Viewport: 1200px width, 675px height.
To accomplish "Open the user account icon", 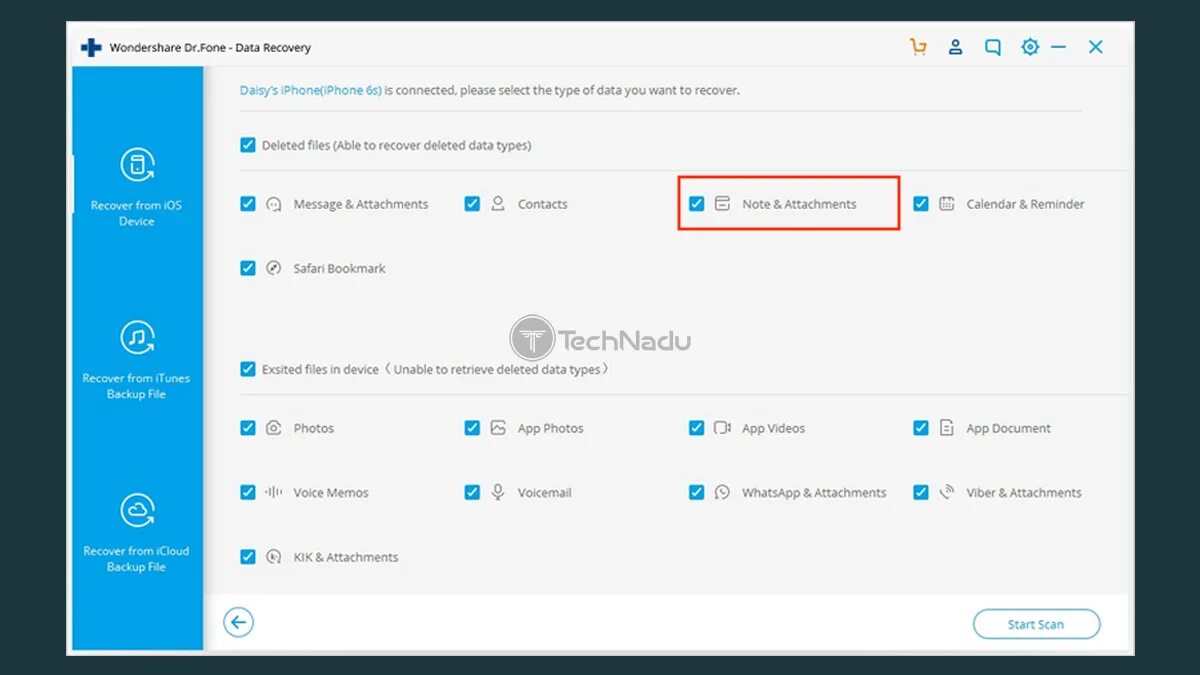I will (x=955, y=47).
